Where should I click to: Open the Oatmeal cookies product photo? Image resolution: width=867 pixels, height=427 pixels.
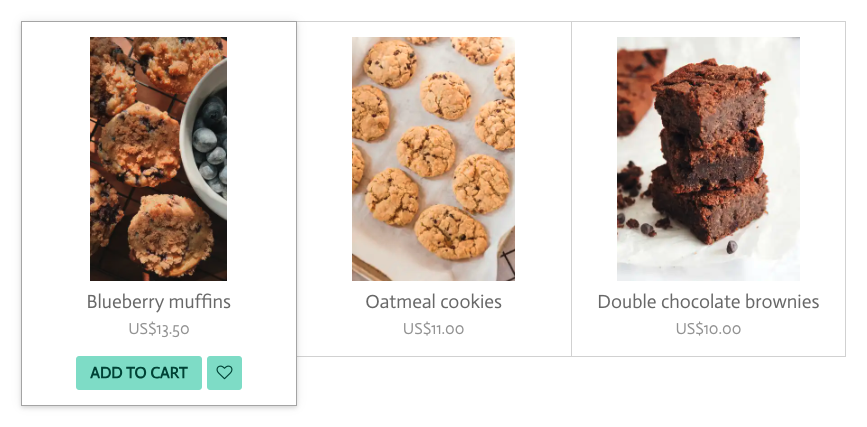pyautogui.click(x=434, y=159)
